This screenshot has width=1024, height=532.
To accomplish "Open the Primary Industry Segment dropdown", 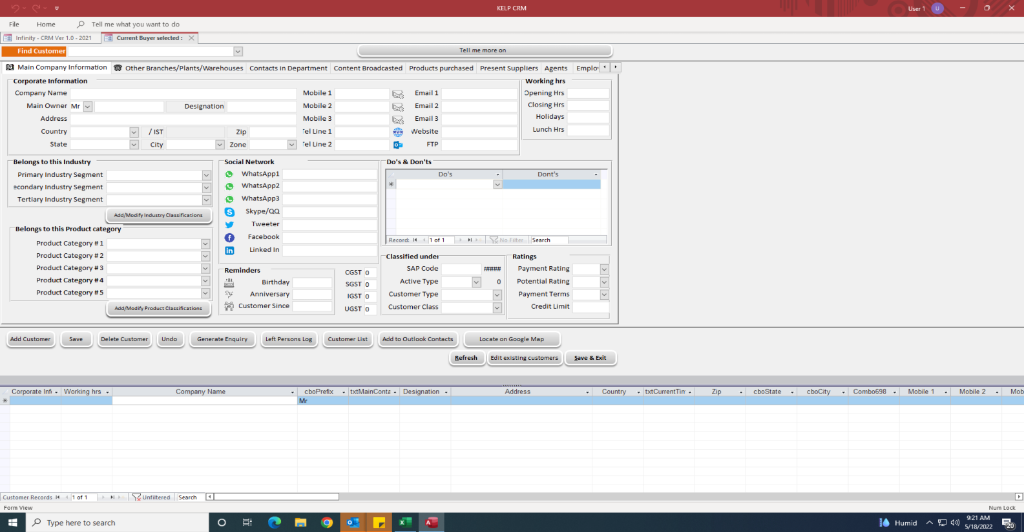I will [206, 175].
